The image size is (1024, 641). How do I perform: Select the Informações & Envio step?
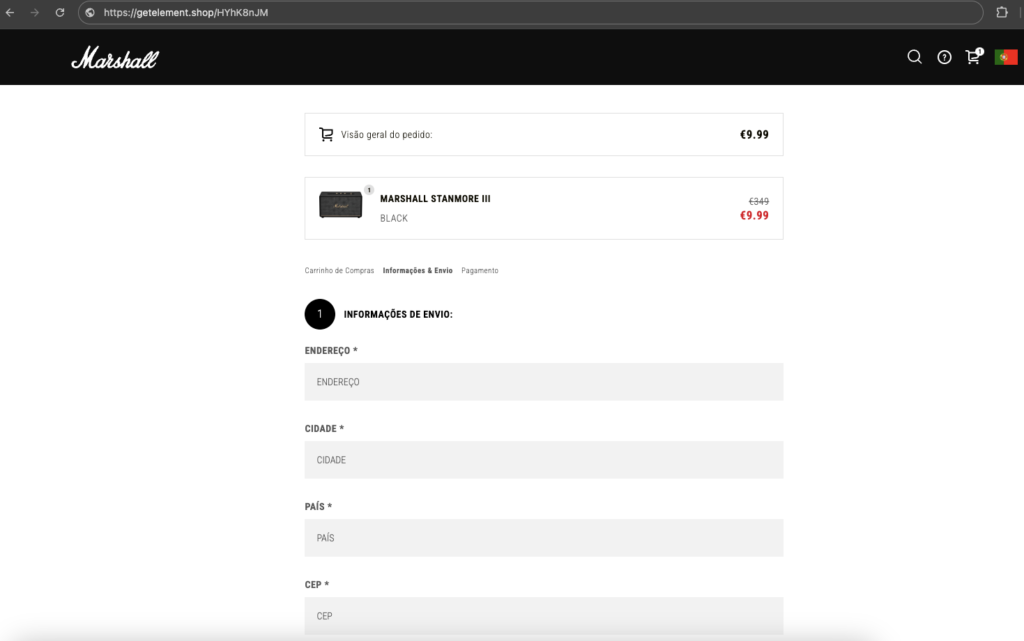click(417, 270)
